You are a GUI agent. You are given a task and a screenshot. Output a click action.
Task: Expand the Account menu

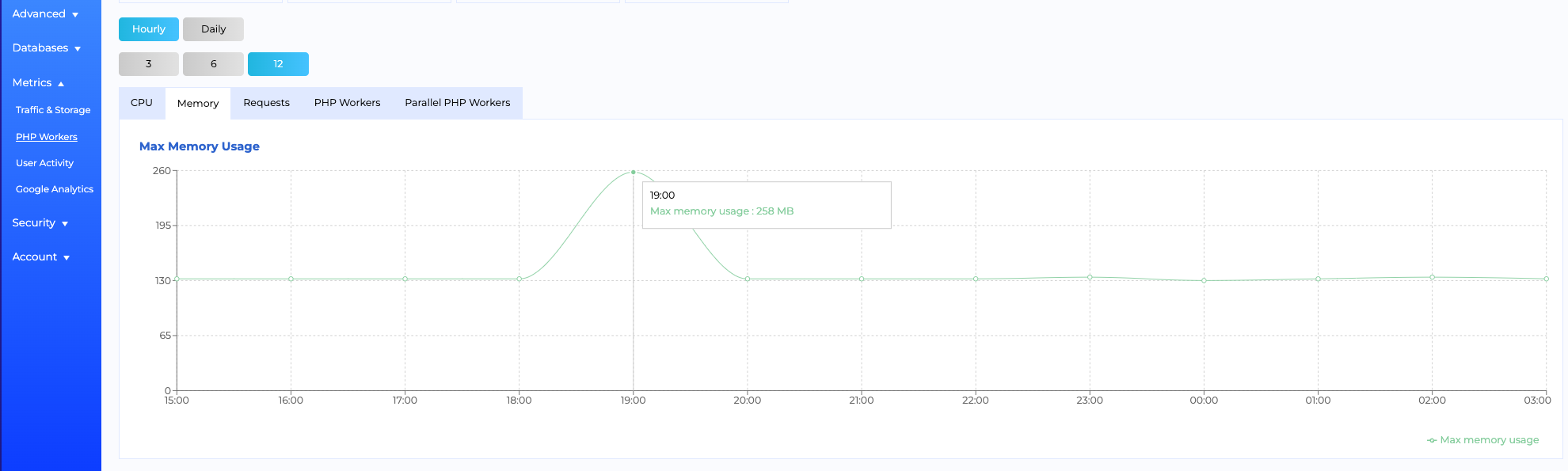pyautogui.click(x=40, y=256)
